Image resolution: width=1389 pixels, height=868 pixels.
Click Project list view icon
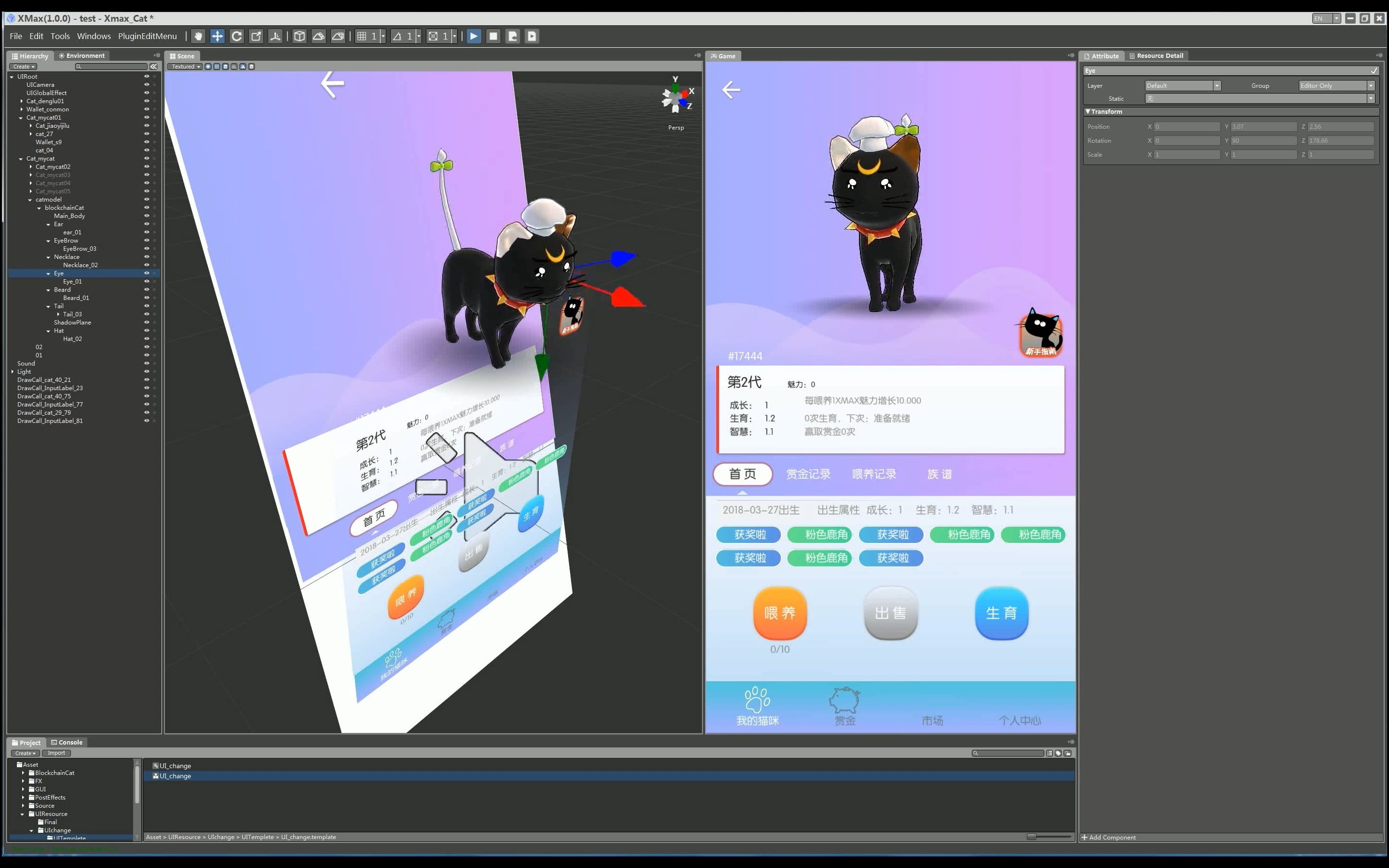(x=1049, y=753)
